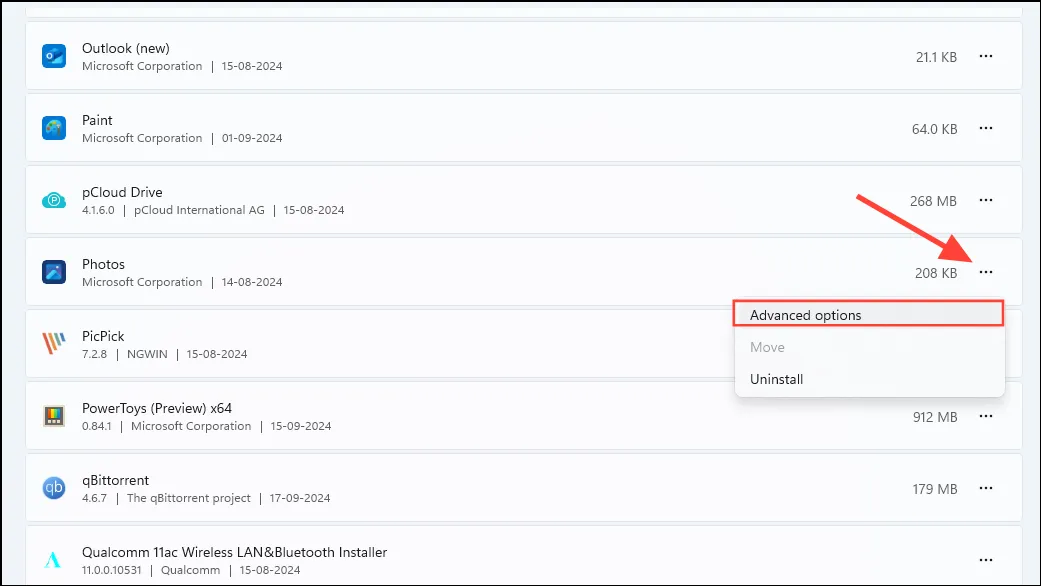Click the 268 MB size of pCloud Drive
This screenshot has width=1041, height=586.
pos(933,201)
